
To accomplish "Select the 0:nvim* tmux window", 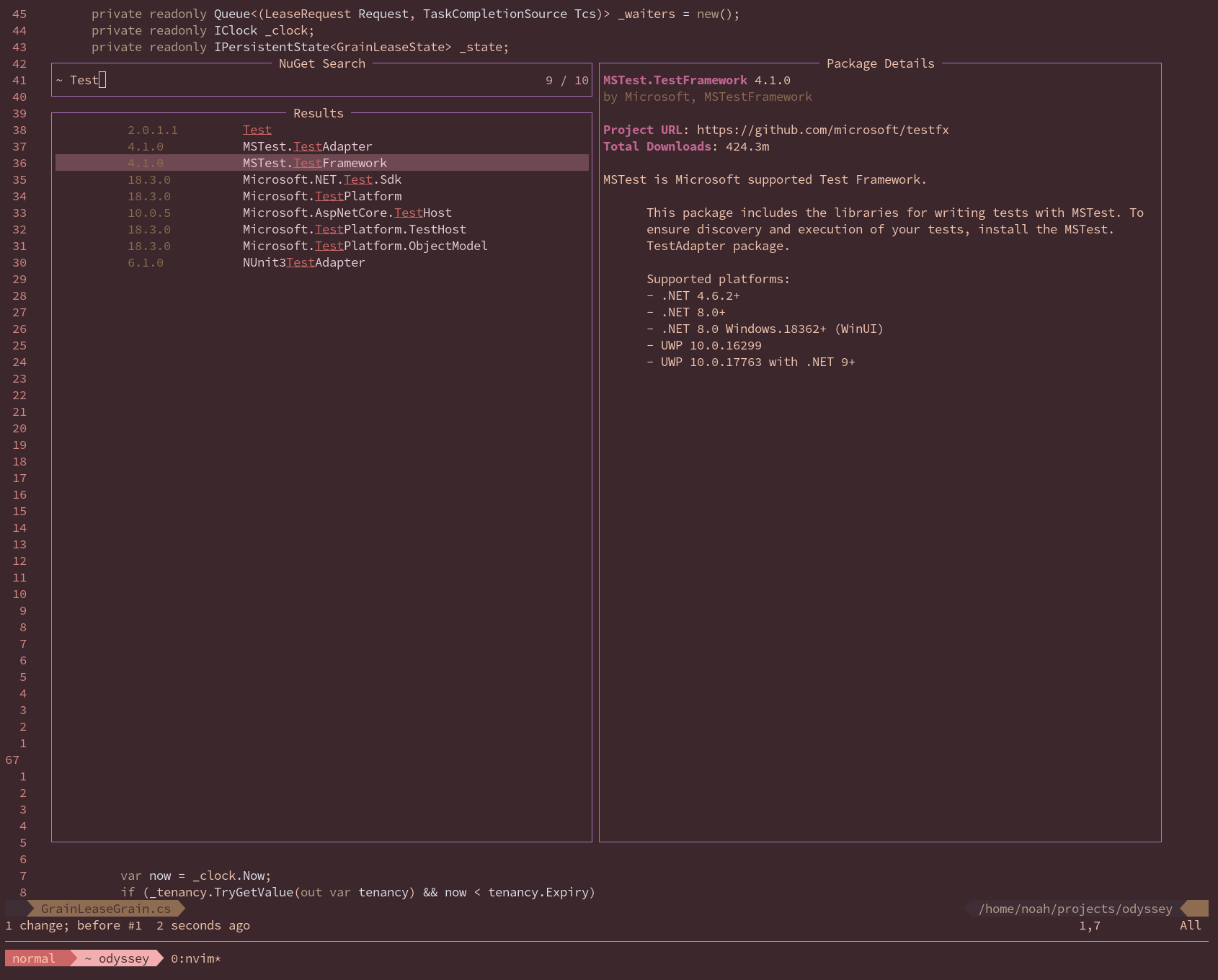I will point(196,958).
